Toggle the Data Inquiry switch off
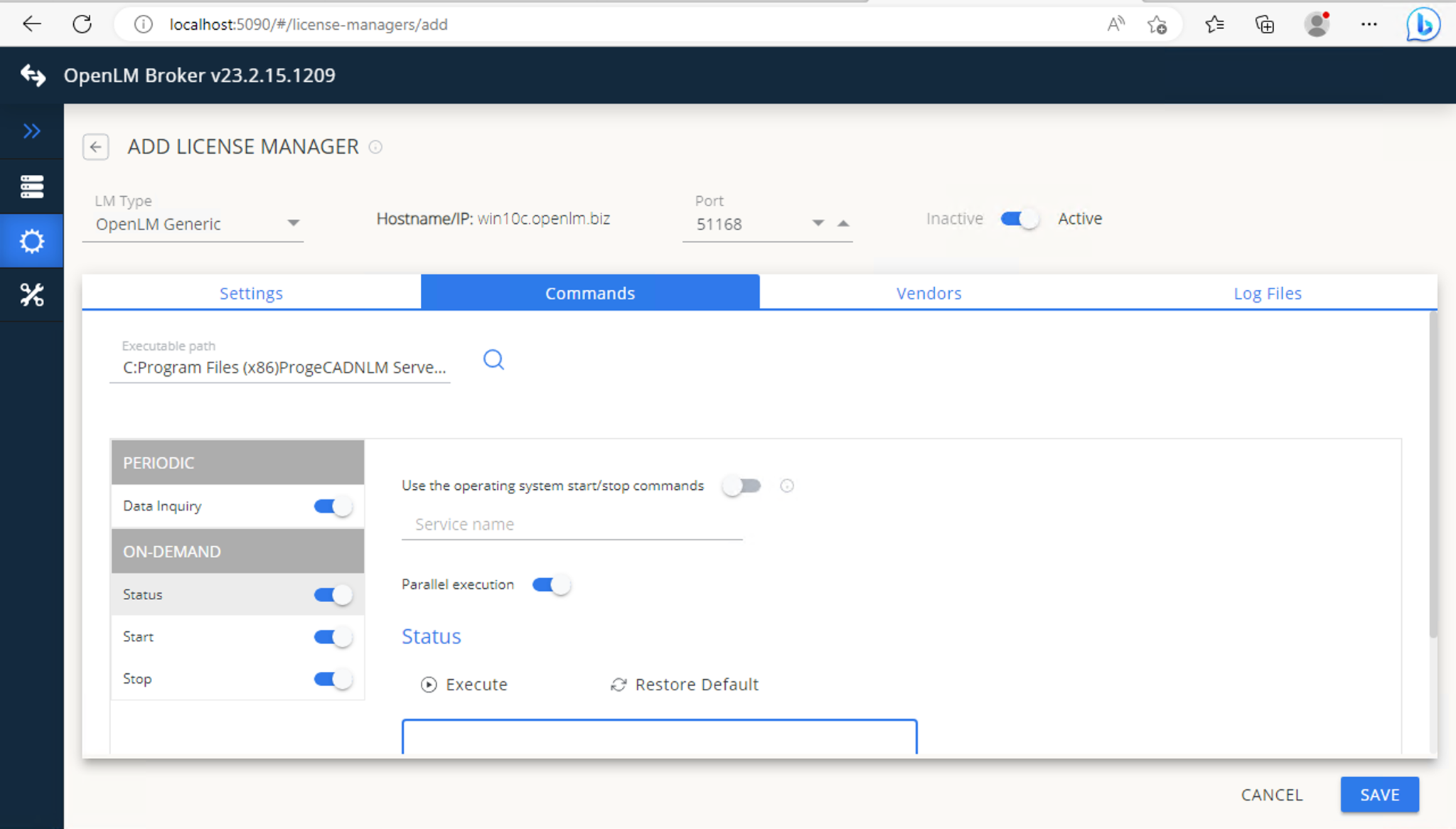 (331, 506)
